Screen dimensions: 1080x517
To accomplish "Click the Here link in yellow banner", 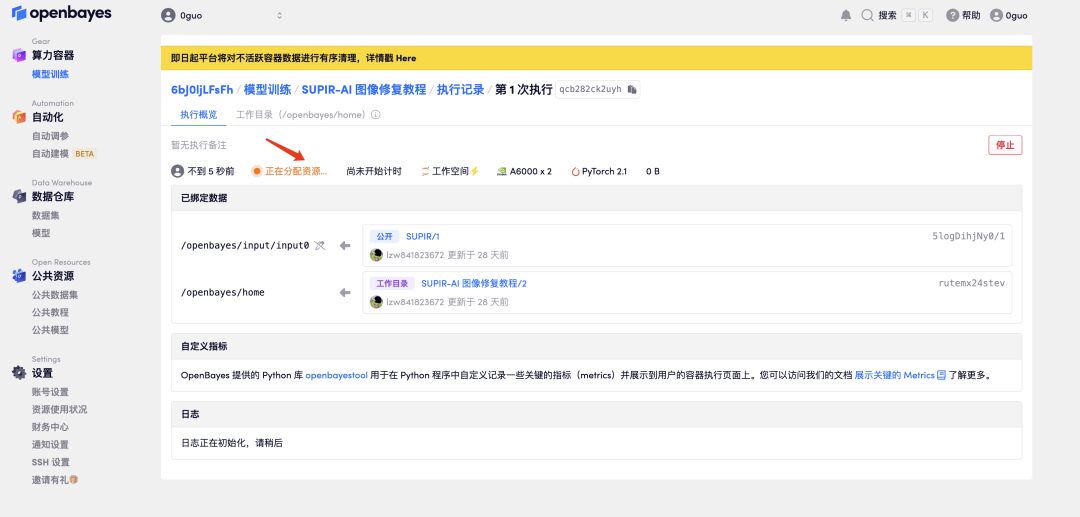I will pyautogui.click(x=405, y=58).
